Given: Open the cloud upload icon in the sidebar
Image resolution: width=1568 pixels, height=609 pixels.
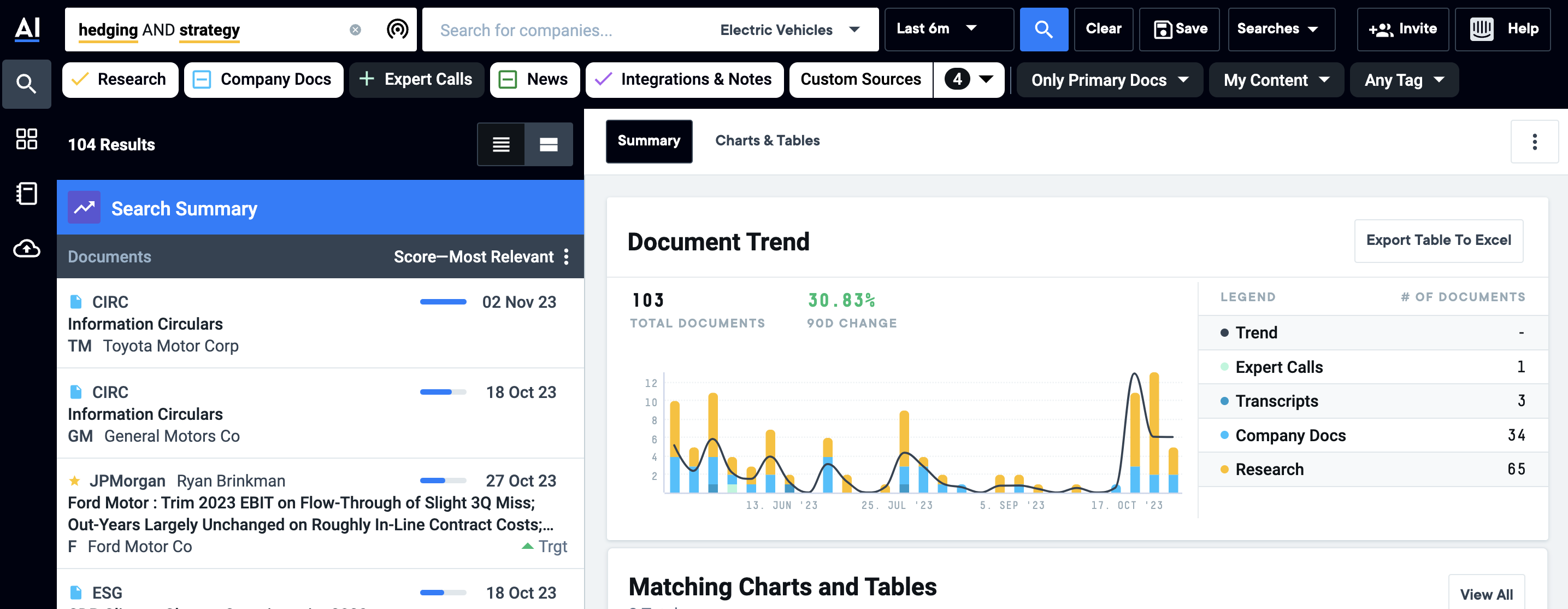Looking at the screenshot, I should click(27, 249).
